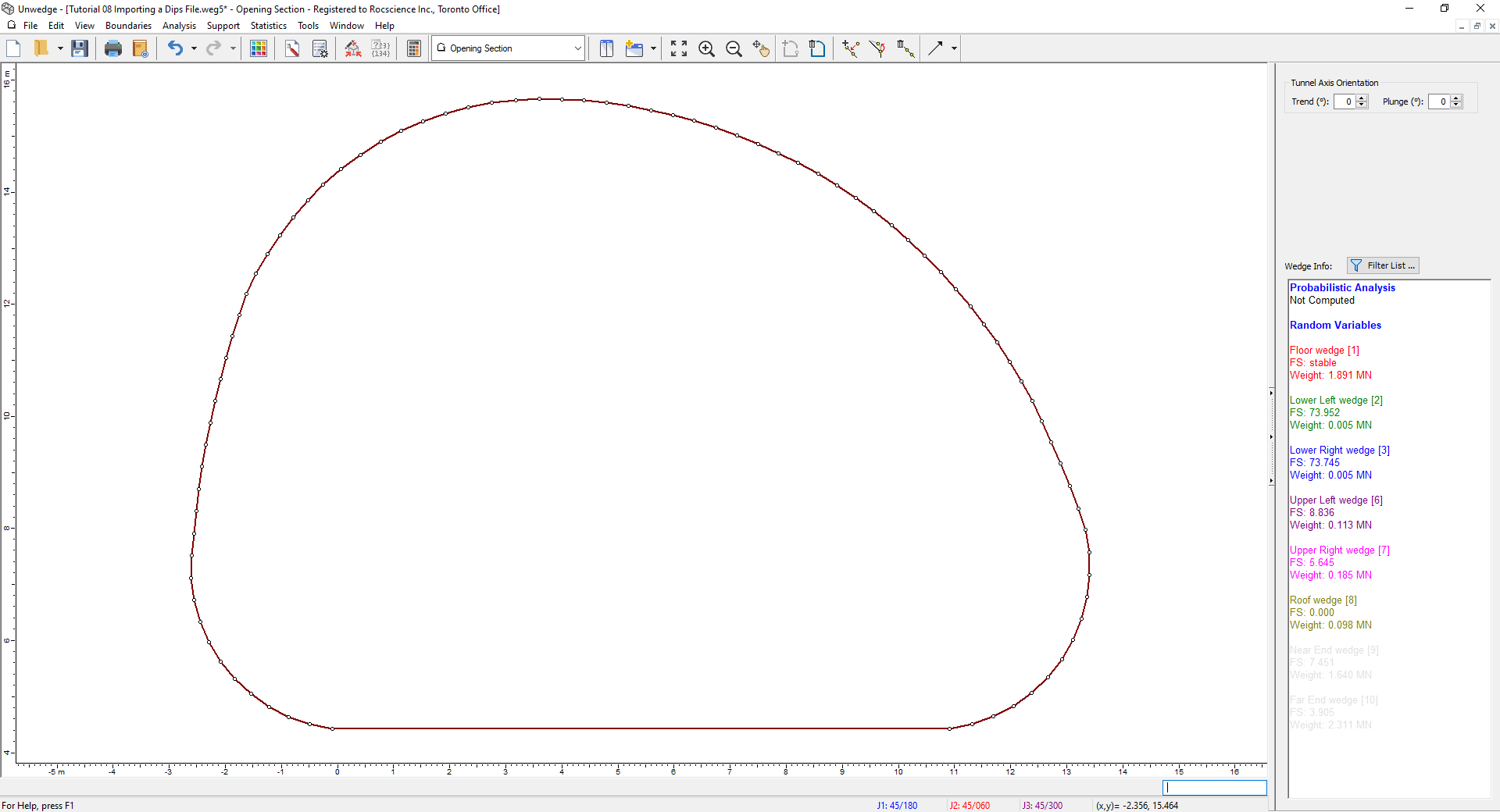Click the Probabilistic Analysis heading
The height and width of the screenshot is (812, 1500).
pos(1342,288)
